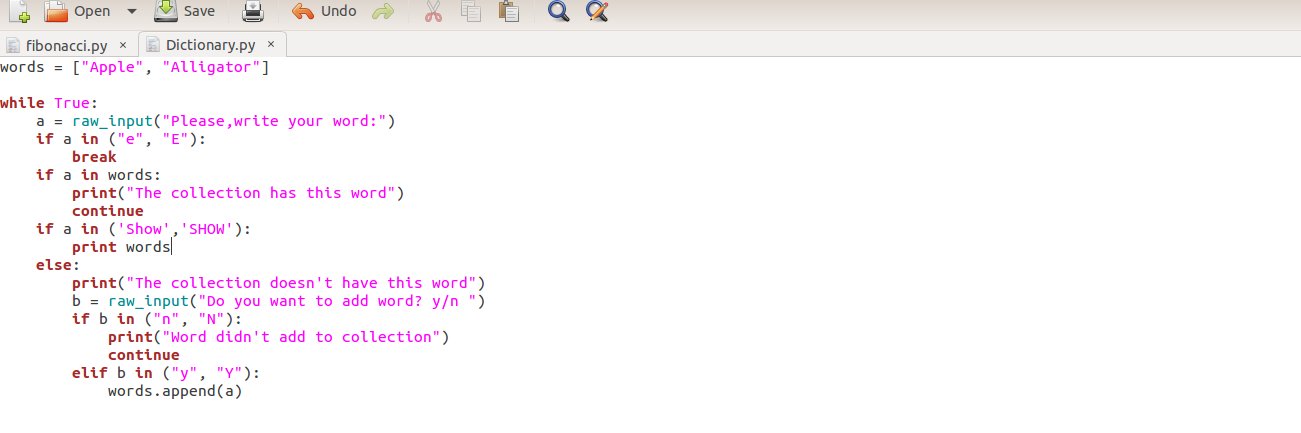The height and width of the screenshot is (433, 1301).
Task: Switch to the fibonacci.py tab
Action: point(67,45)
